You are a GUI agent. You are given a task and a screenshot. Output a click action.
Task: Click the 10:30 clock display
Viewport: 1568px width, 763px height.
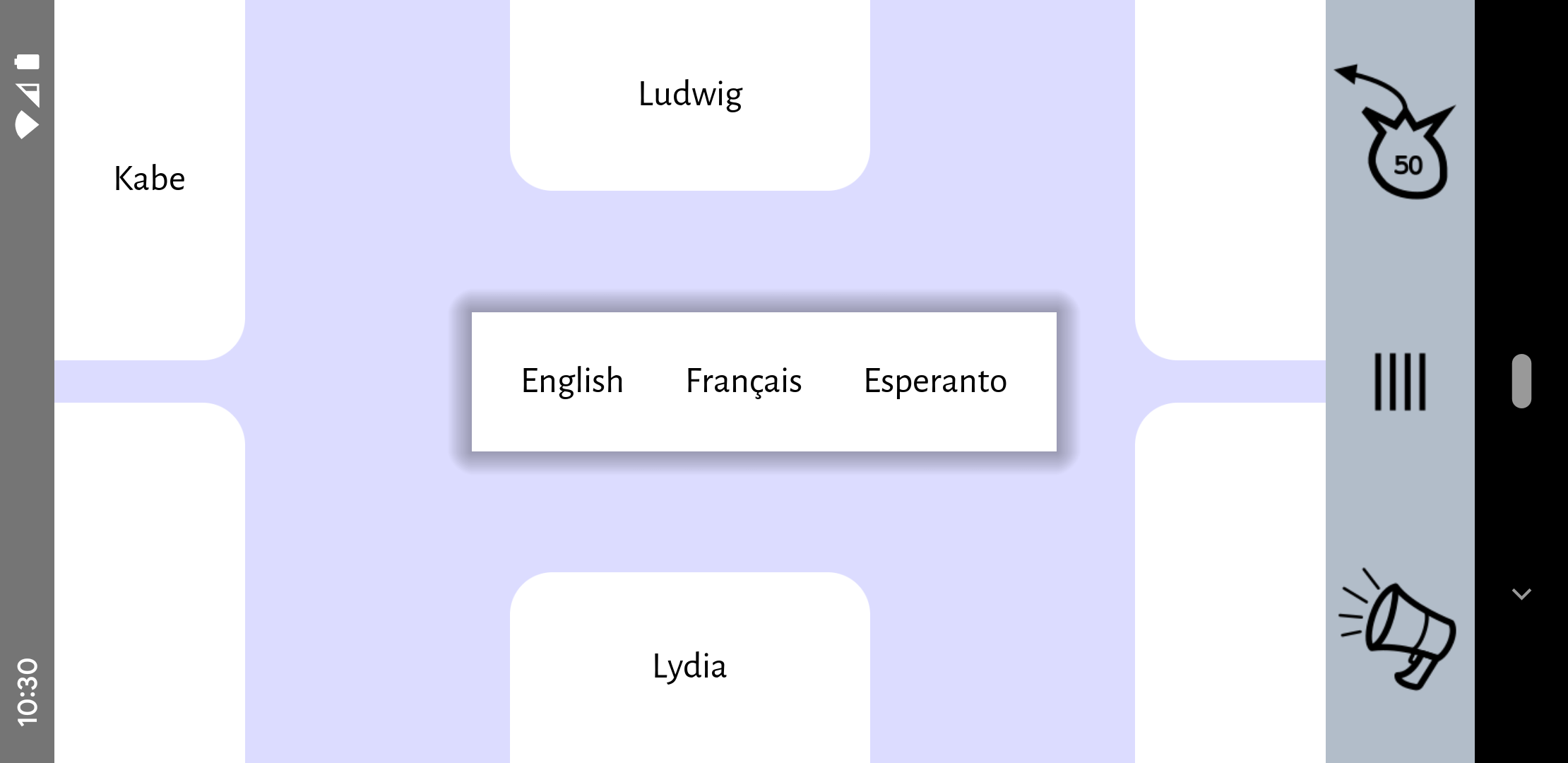pos(28,692)
